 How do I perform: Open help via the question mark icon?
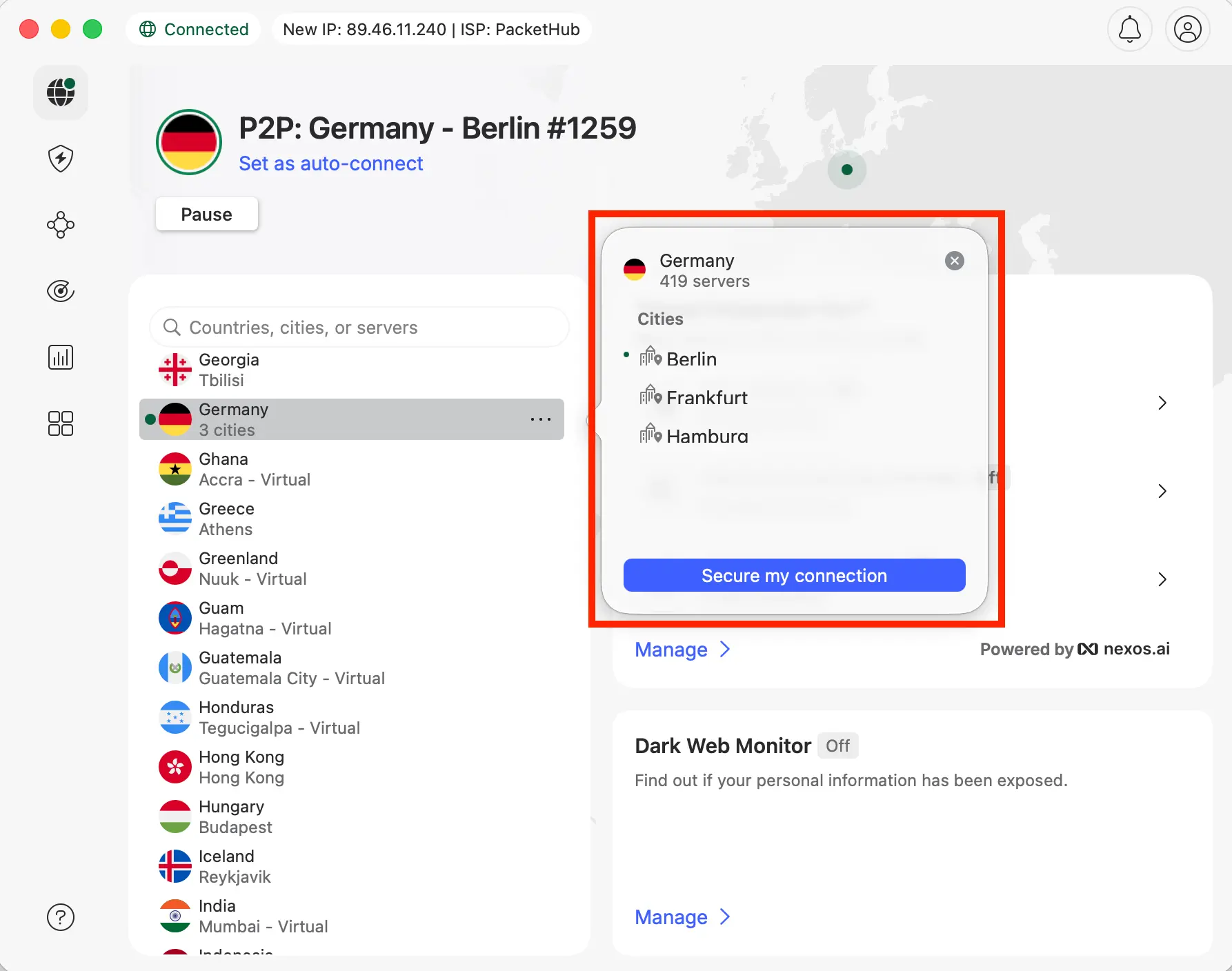point(61,917)
